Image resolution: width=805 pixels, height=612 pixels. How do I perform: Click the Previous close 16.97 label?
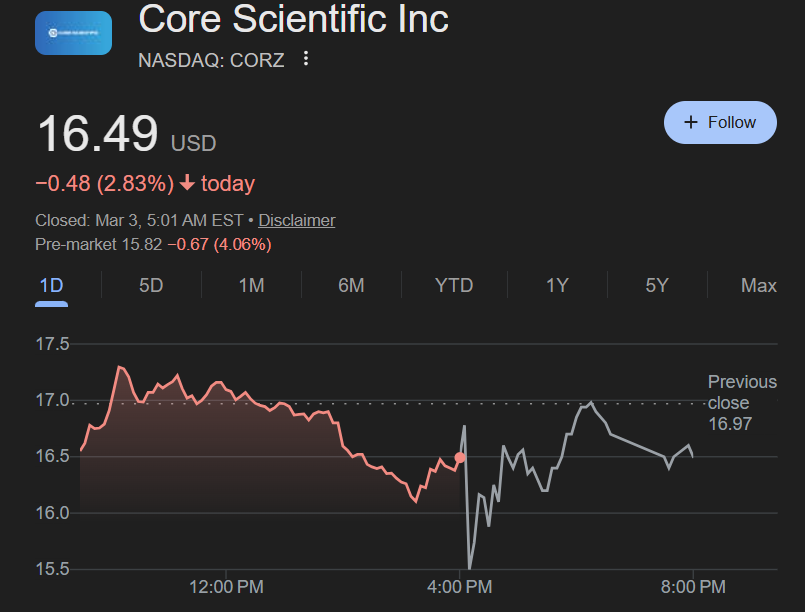tap(742, 402)
